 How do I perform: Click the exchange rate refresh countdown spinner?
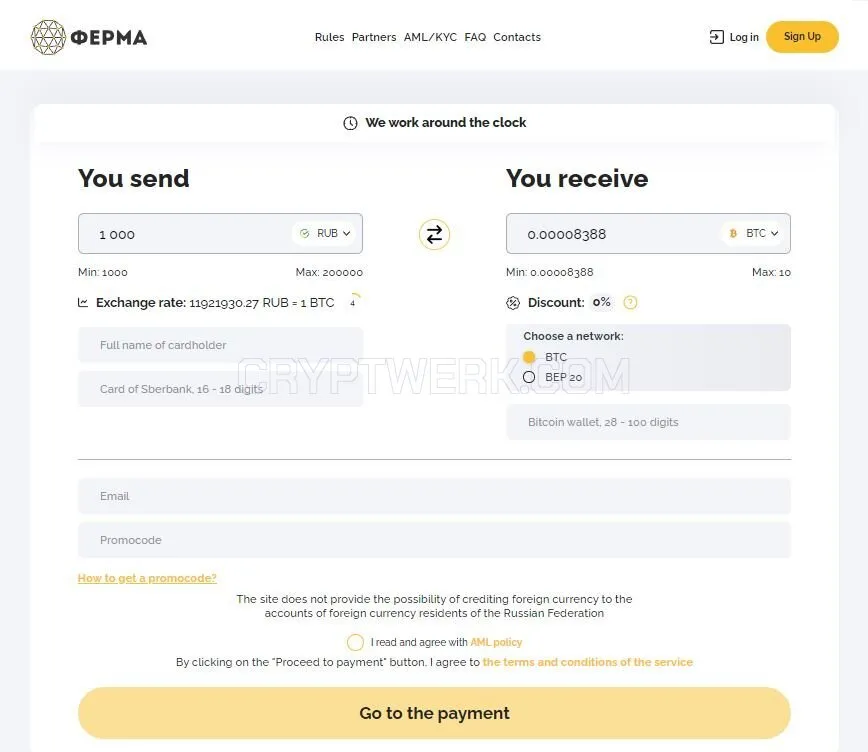[353, 302]
